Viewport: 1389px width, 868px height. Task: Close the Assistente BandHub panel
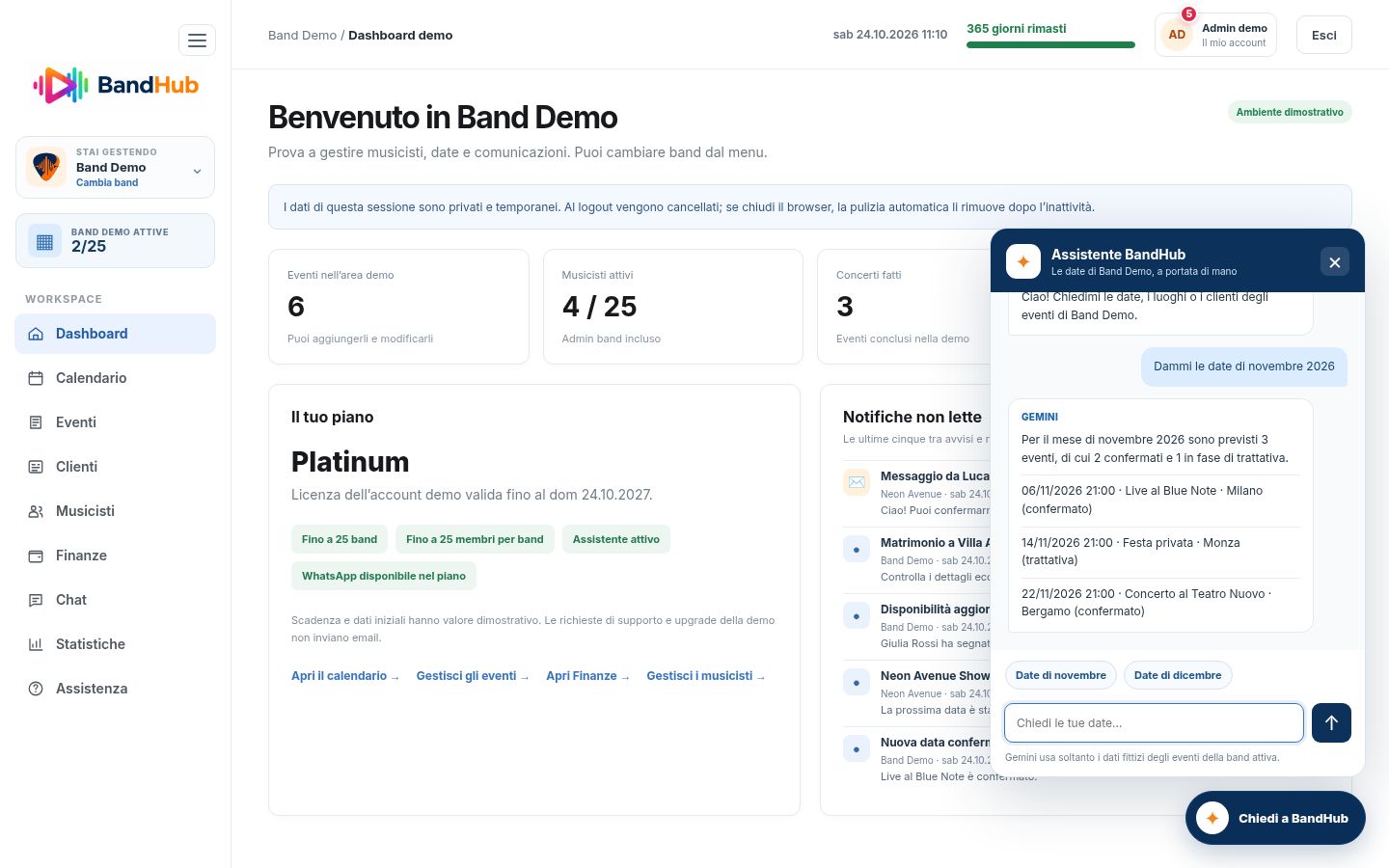click(x=1335, y=262)
